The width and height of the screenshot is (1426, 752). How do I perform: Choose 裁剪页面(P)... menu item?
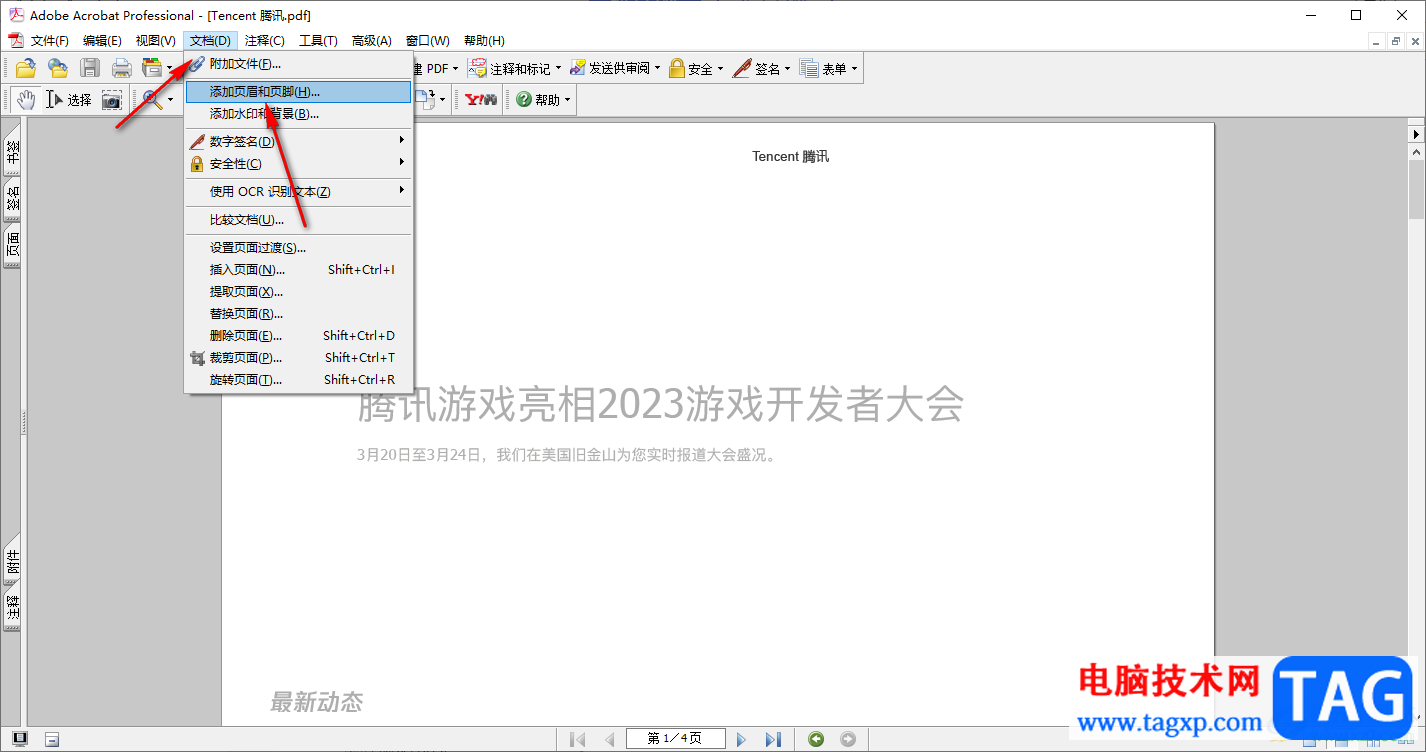click(298, 358)
